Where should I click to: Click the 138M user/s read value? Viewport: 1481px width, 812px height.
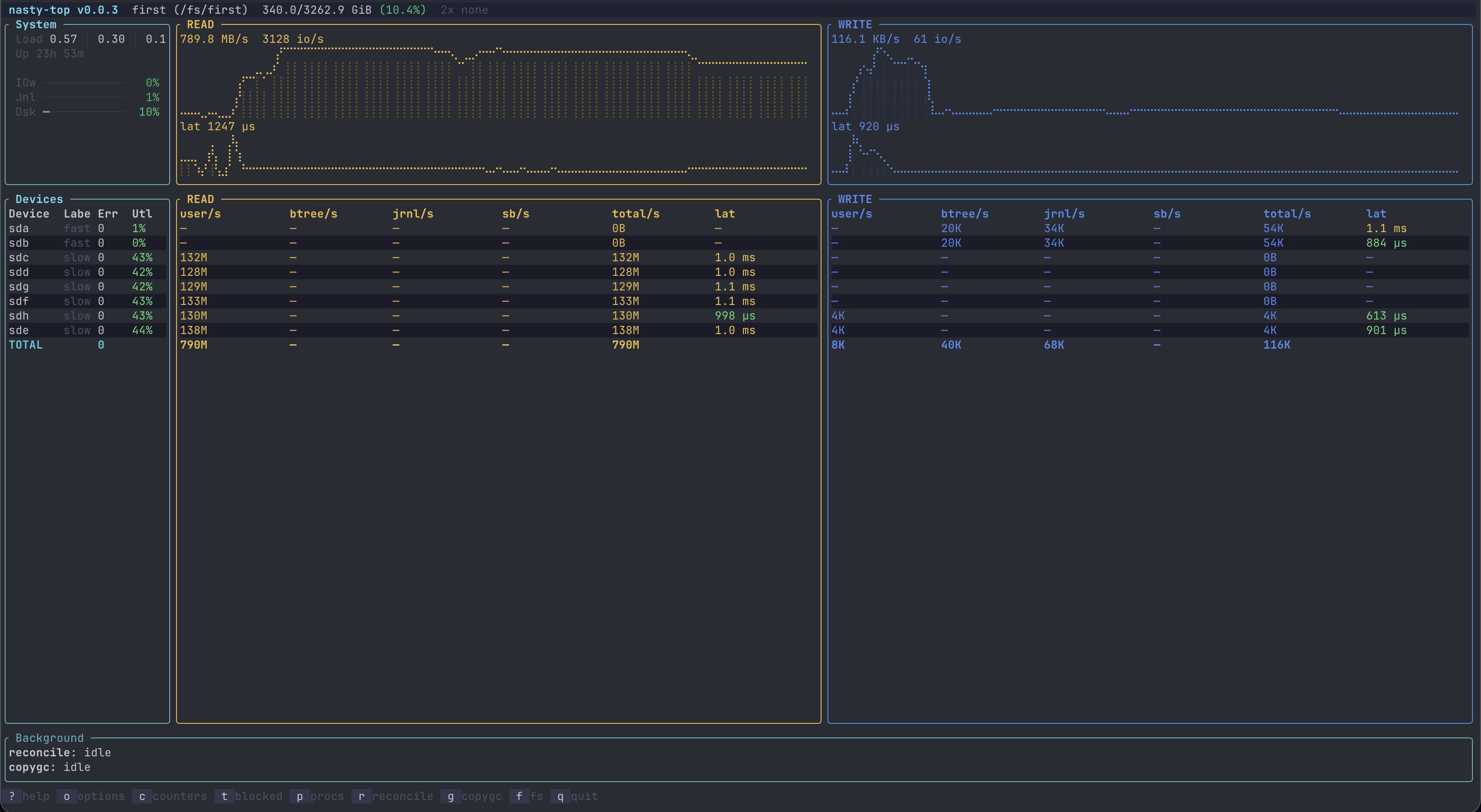click(x=194, y=330)
